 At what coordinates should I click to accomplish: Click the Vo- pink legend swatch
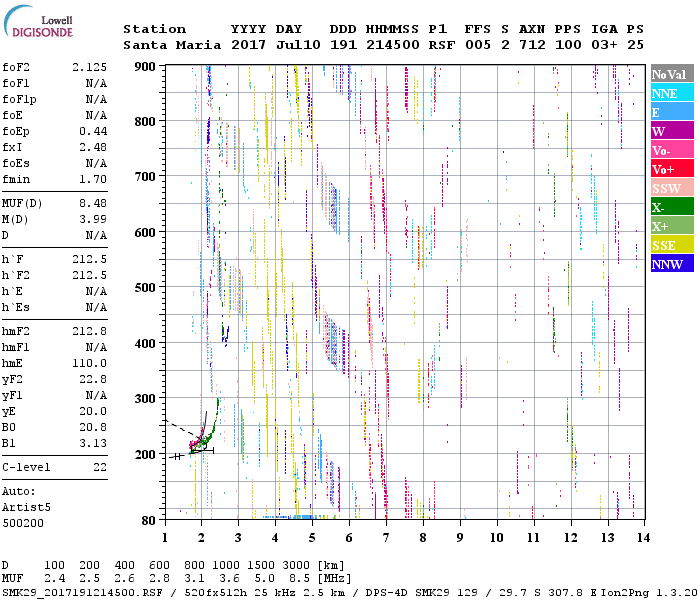(672, 150)
